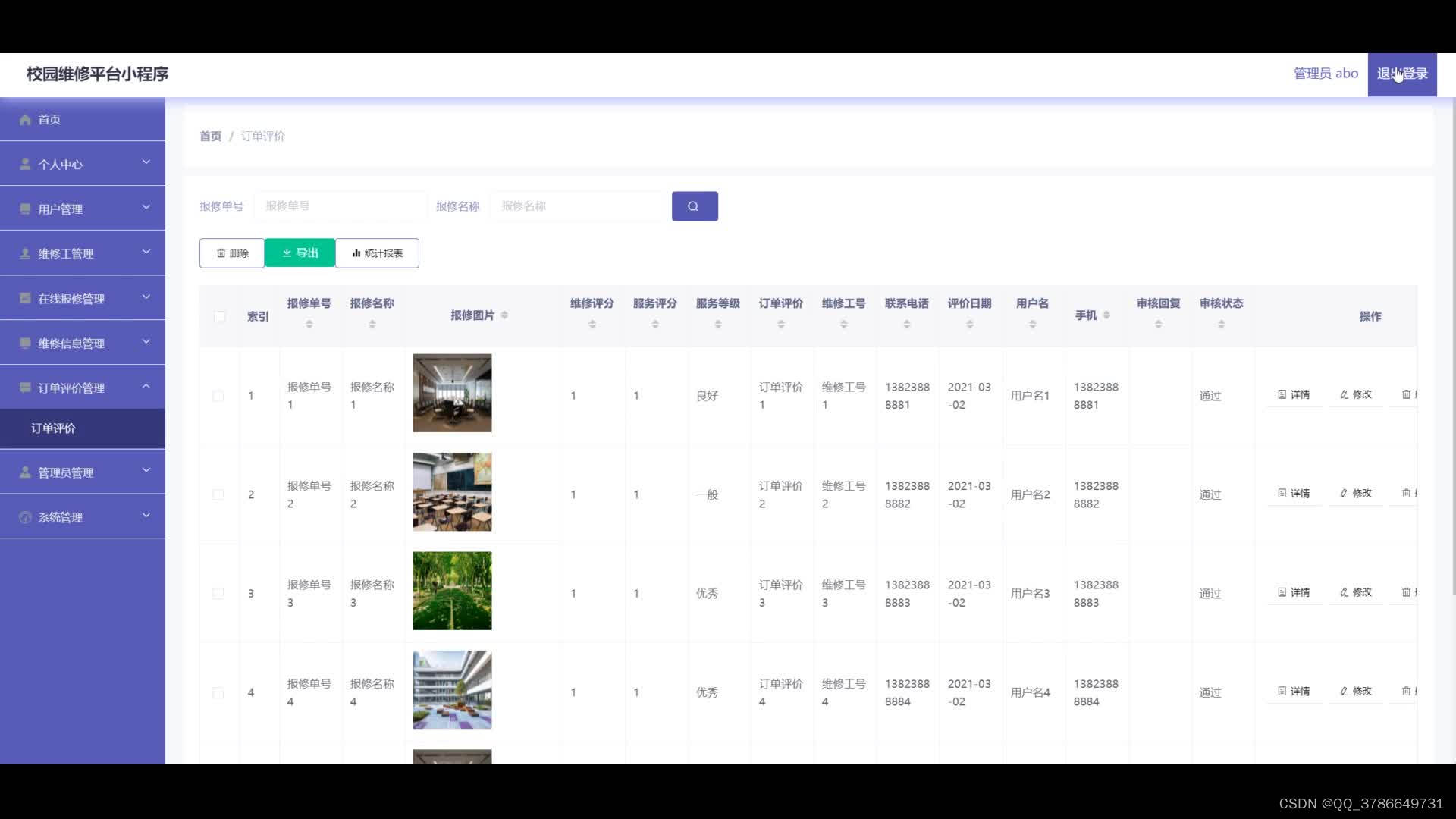
Task: Expand the 个人中心 sidebar menu
Action: pyautogui.click(x=83, y=164)
